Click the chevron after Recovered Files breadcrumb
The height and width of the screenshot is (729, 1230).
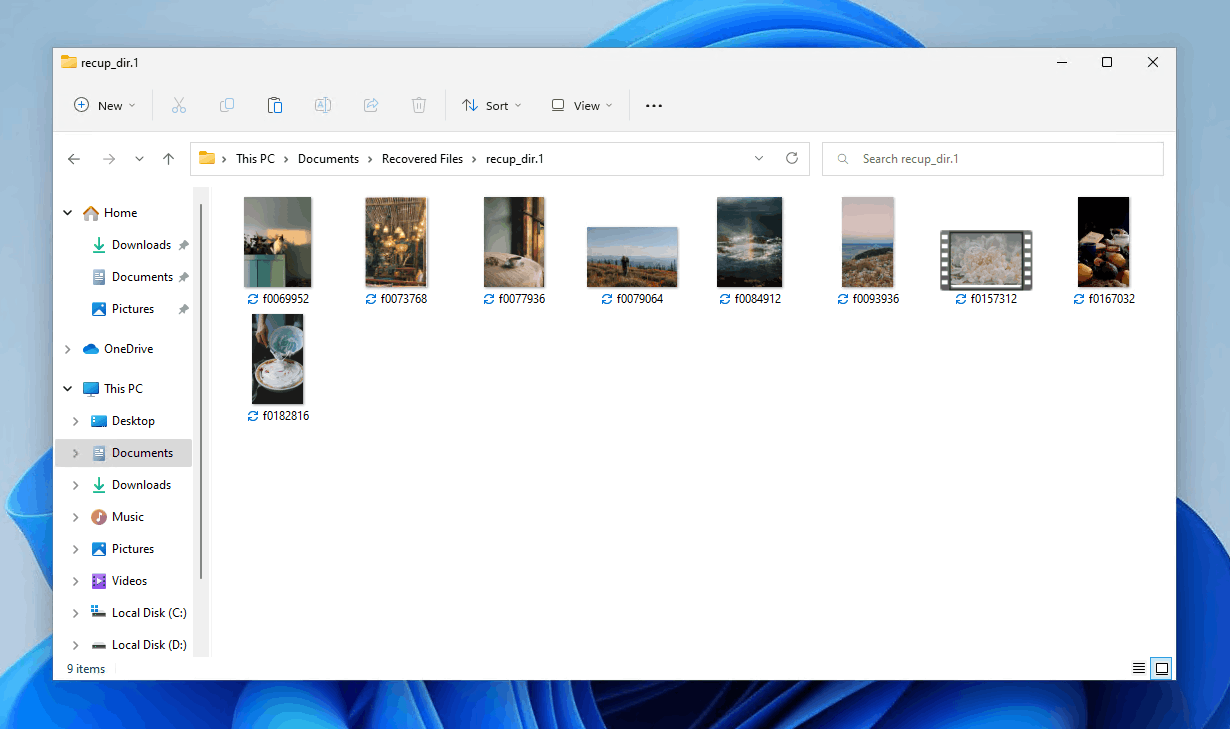(x=474, y=159)
